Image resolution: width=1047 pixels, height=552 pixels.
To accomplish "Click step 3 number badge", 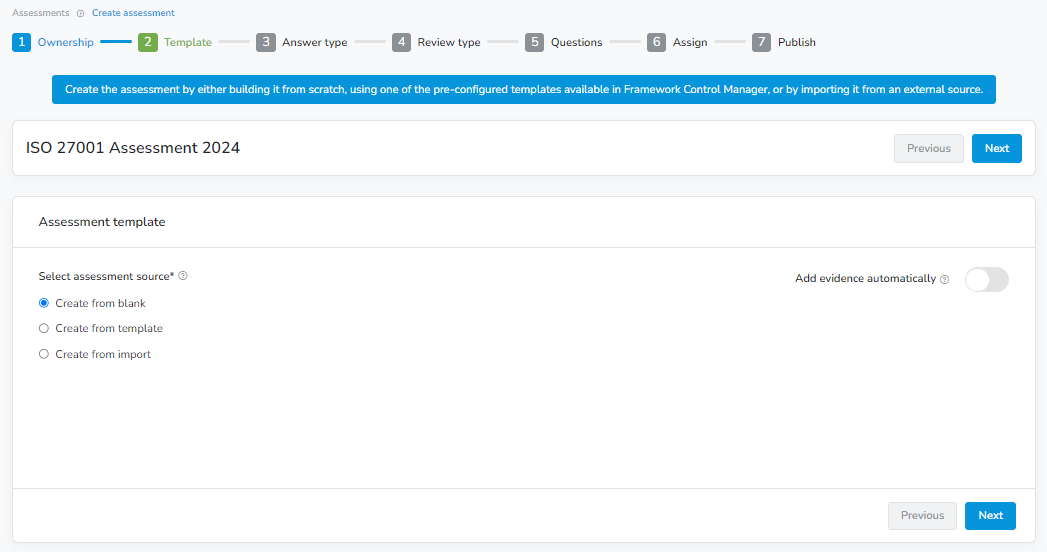I will pyautogui.click(x=265, y=42).
